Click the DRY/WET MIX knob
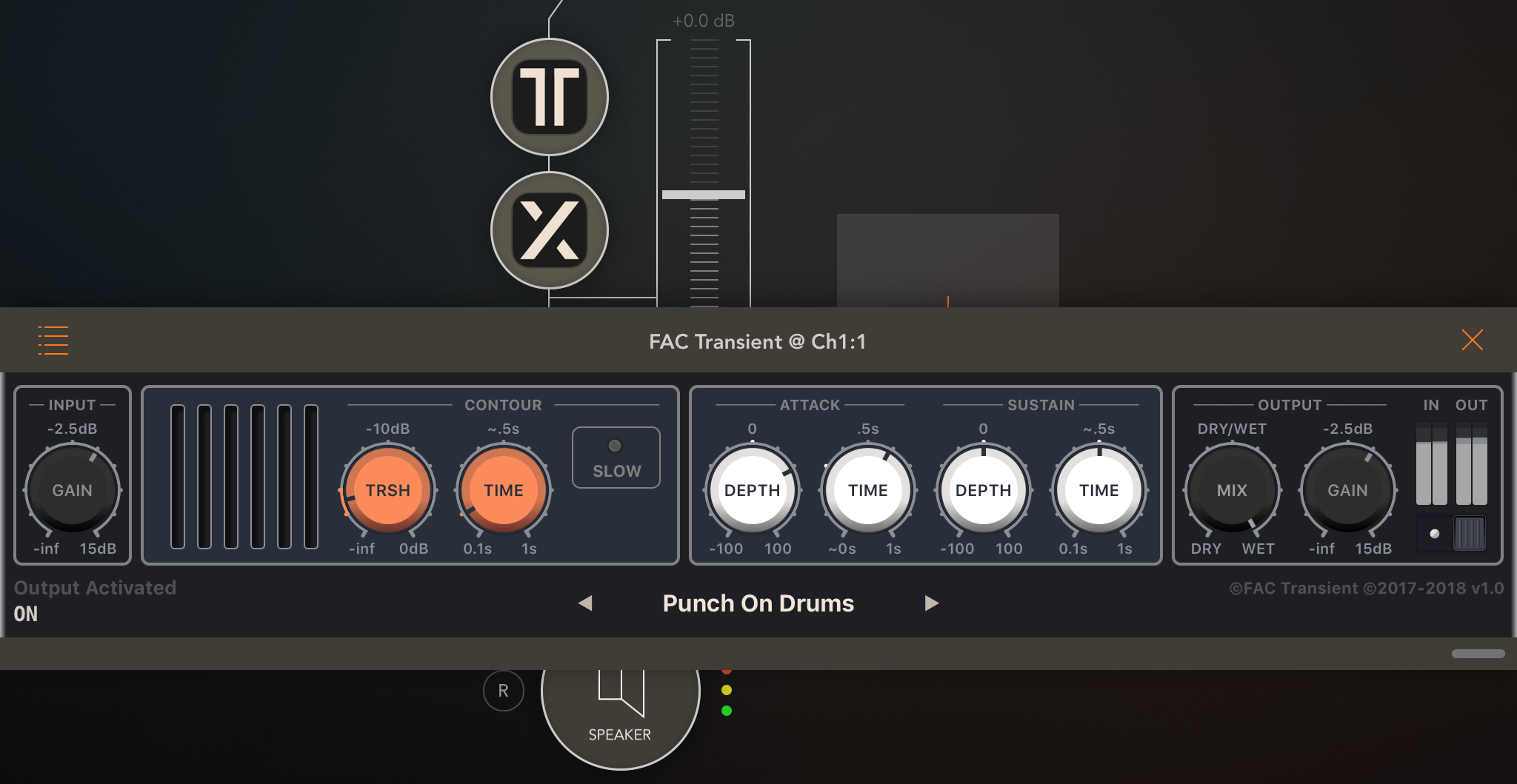 1233,490
